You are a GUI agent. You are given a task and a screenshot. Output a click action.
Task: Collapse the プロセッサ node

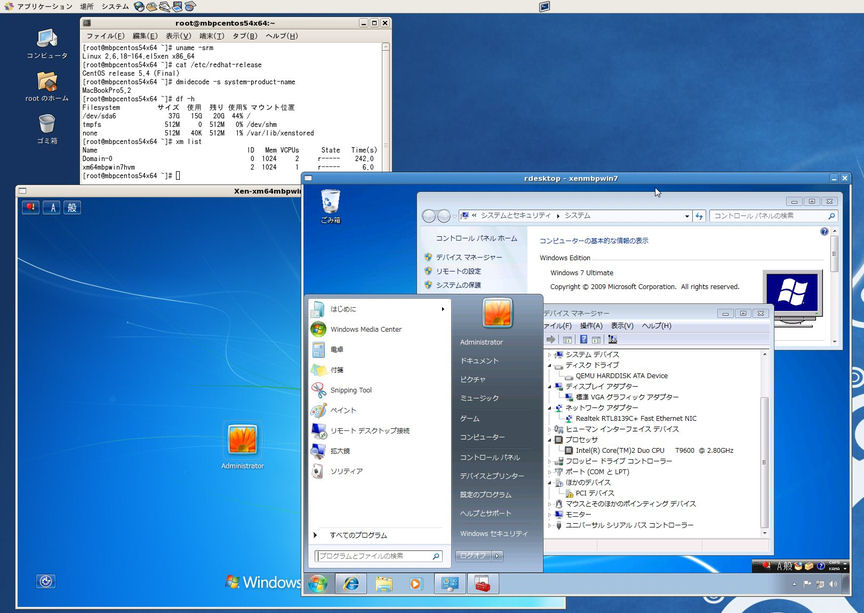pyautogui.click(x=549, y=440)
